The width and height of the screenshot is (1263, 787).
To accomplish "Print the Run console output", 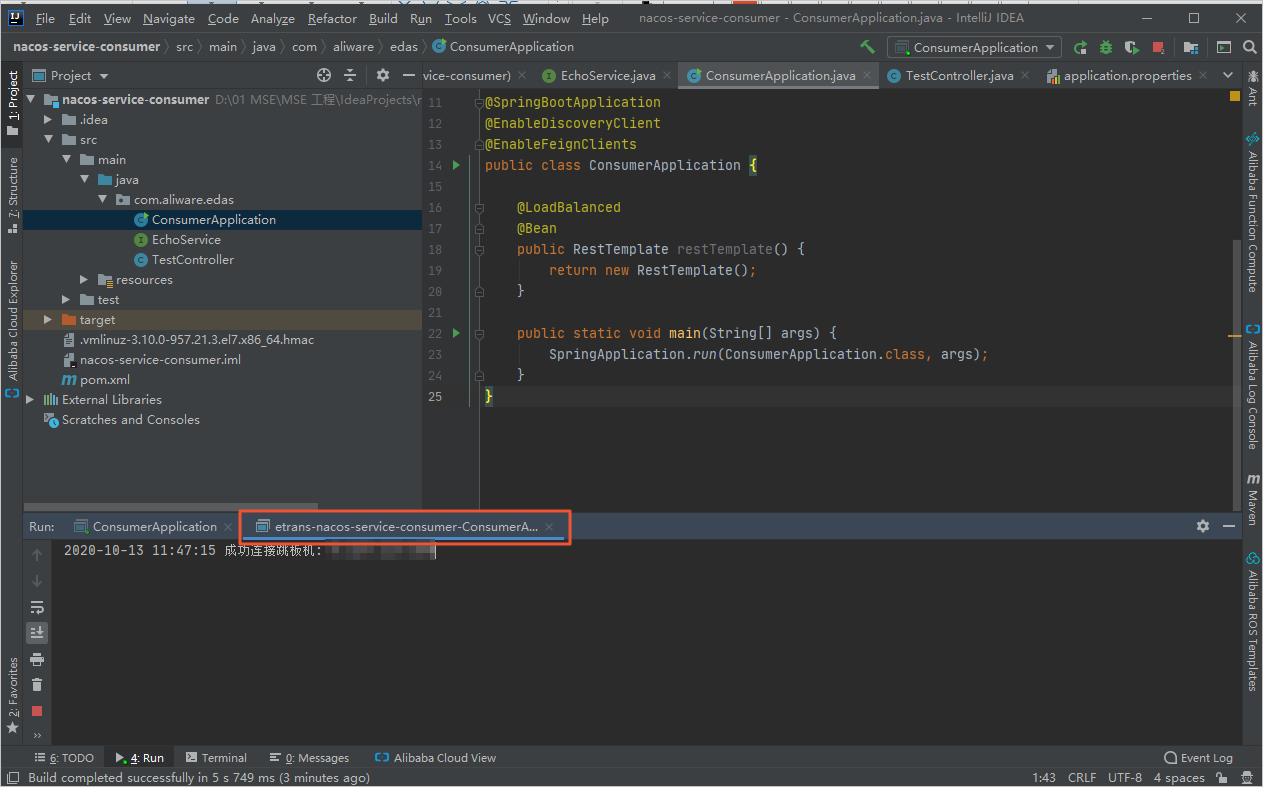I will pyautogui.click(x=37, y=659).
